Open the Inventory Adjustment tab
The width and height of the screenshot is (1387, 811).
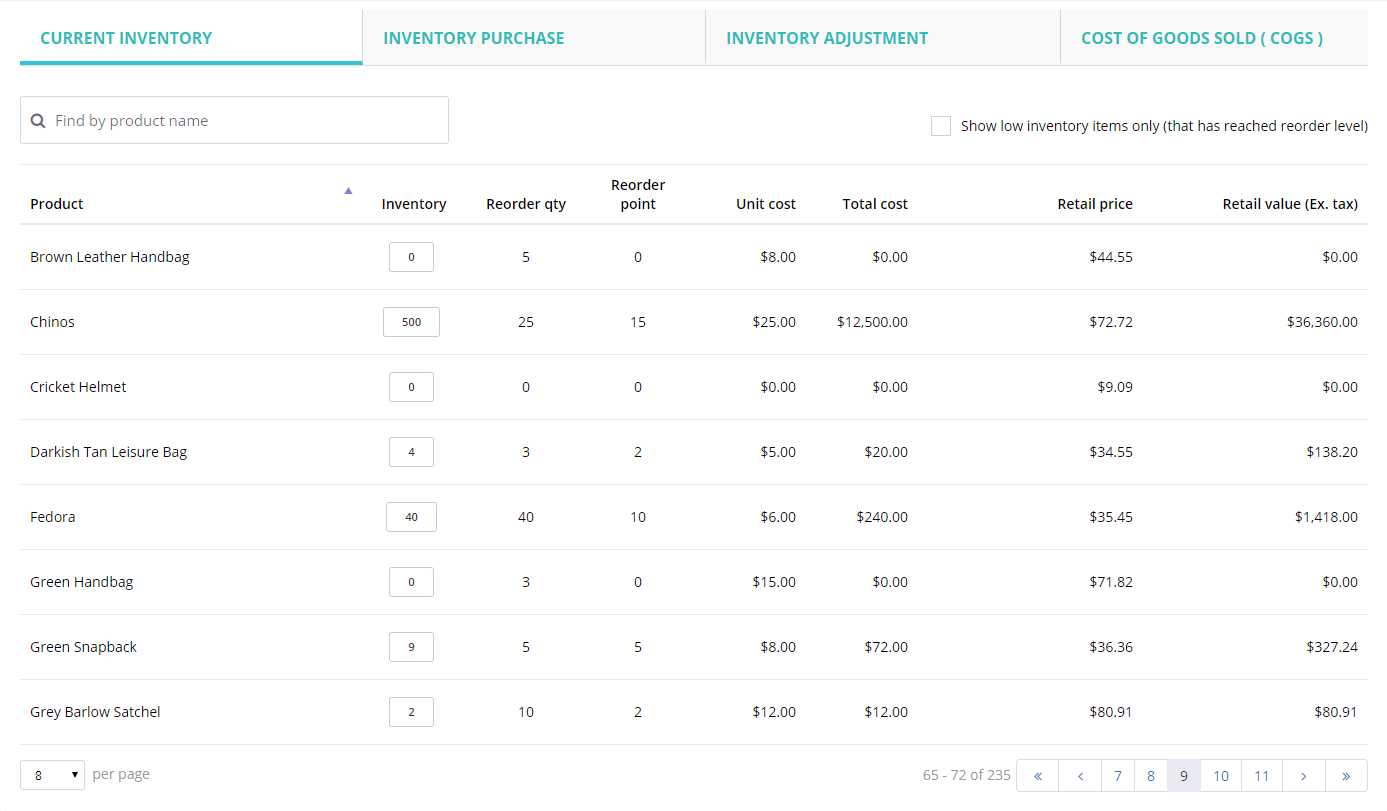827,38
